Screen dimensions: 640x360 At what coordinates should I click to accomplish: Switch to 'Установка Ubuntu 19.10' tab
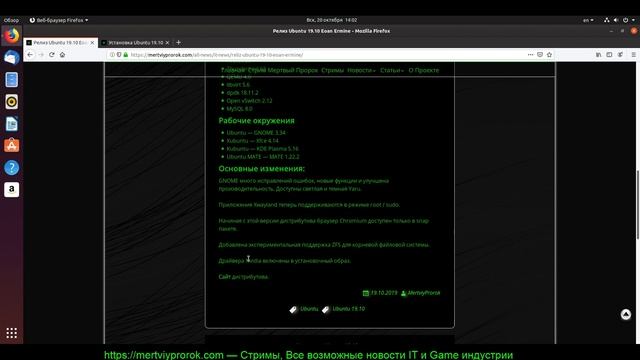tap(135, 42)
